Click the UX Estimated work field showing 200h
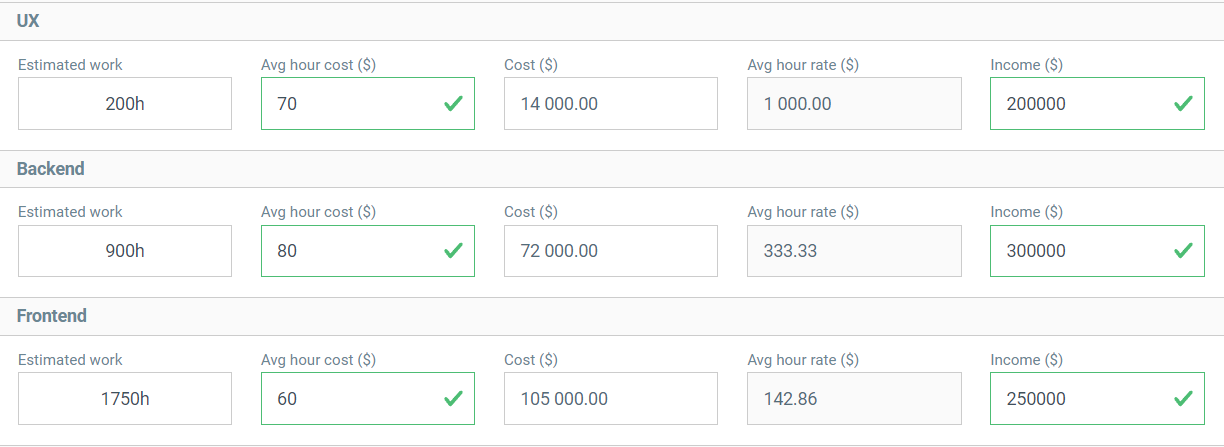 pos(125,104)
